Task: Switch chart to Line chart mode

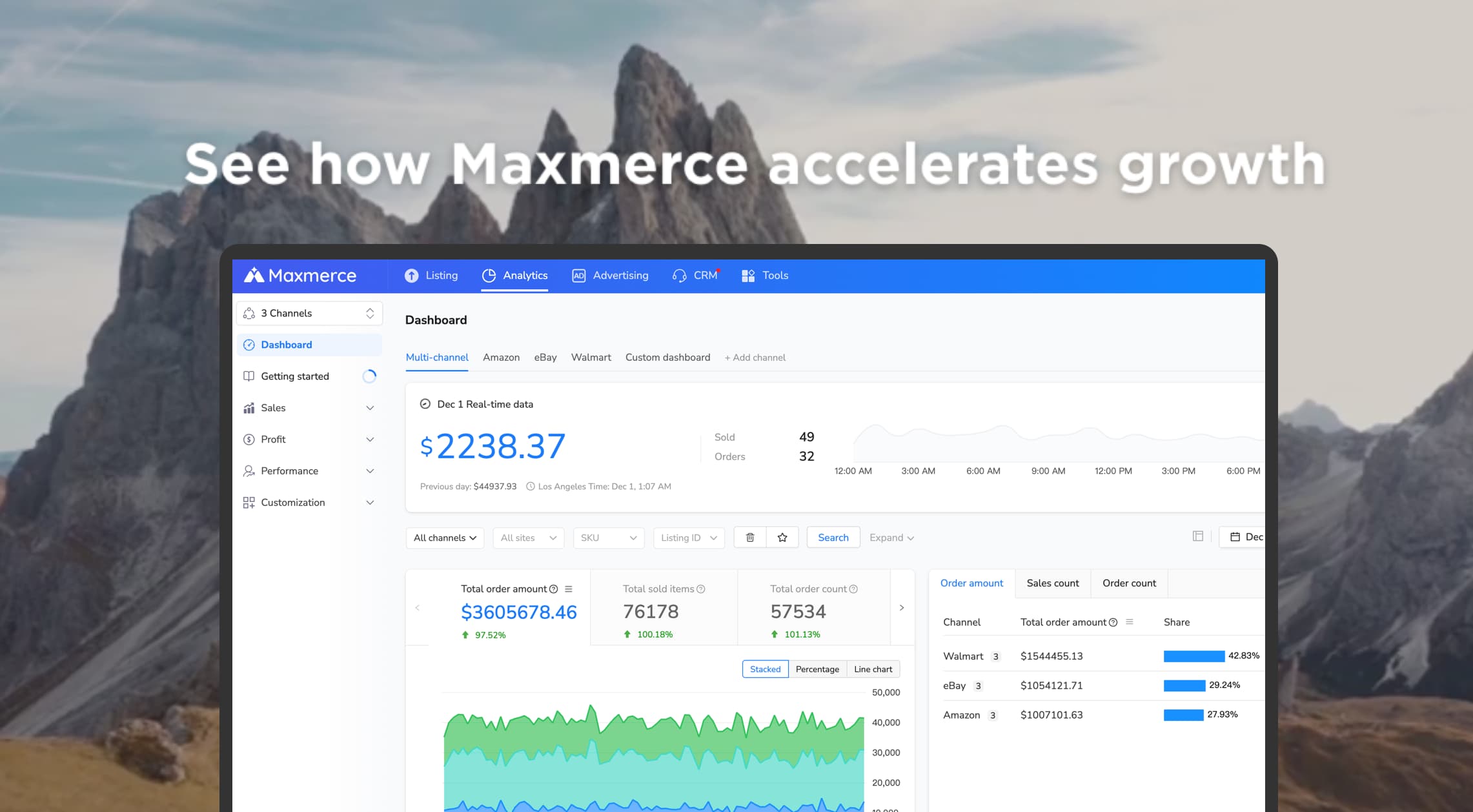Action: point(873,669)
